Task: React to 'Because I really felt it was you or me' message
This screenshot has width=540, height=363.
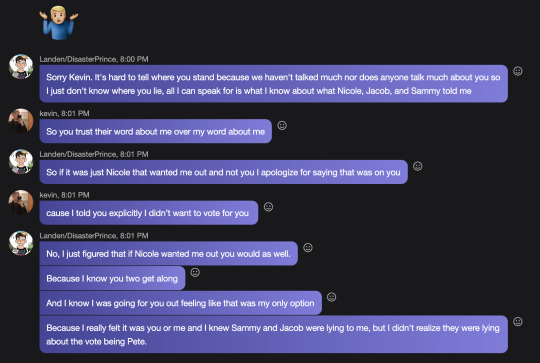Action: 518,322
